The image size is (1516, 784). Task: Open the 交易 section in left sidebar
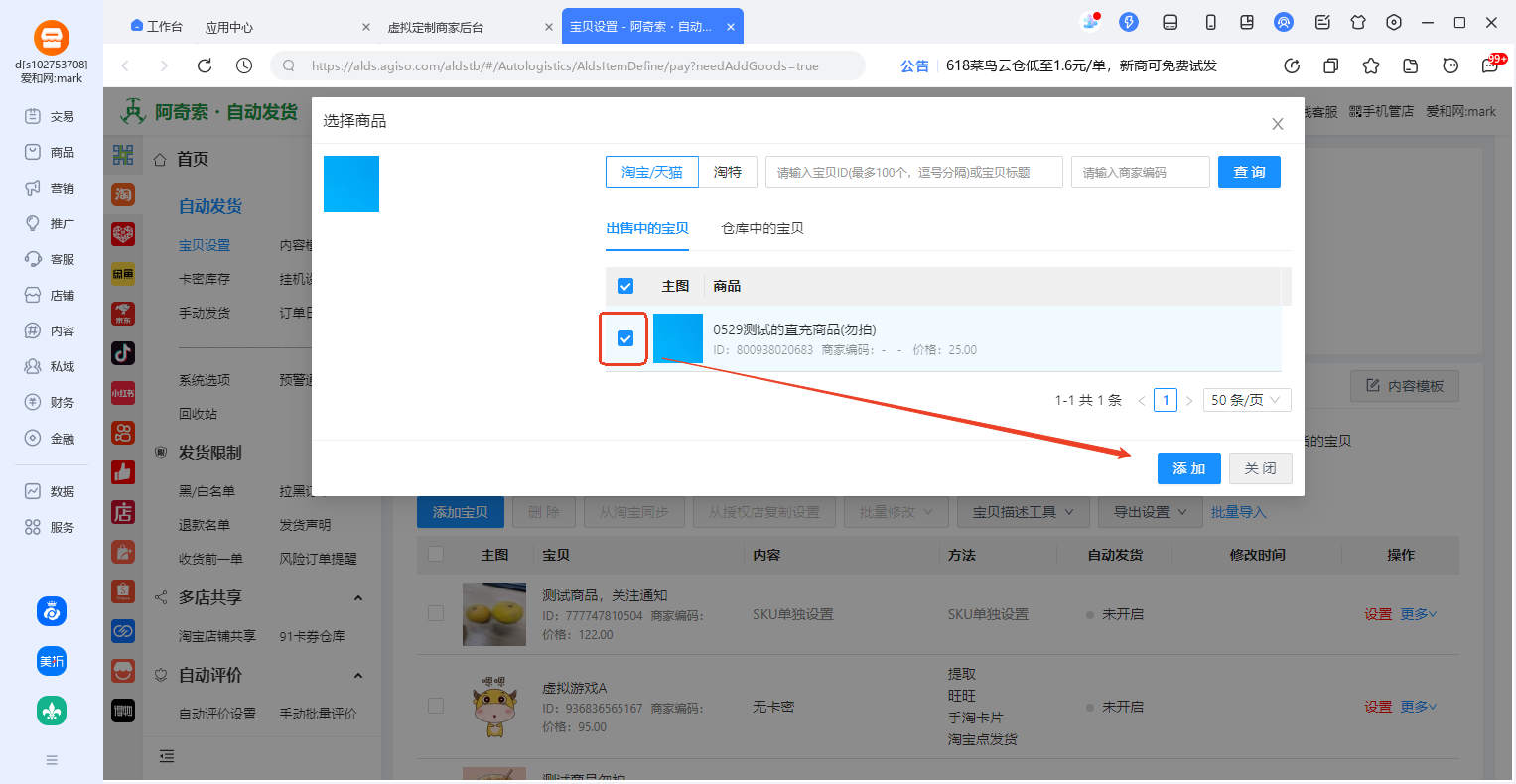pyautogui.click(x=51, y=116)
